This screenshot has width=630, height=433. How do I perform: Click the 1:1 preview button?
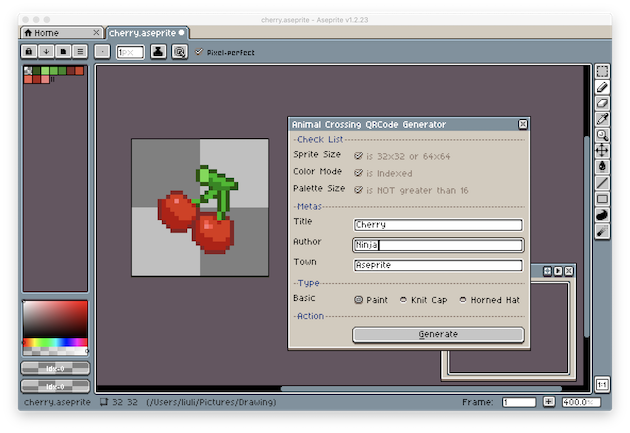602,384
